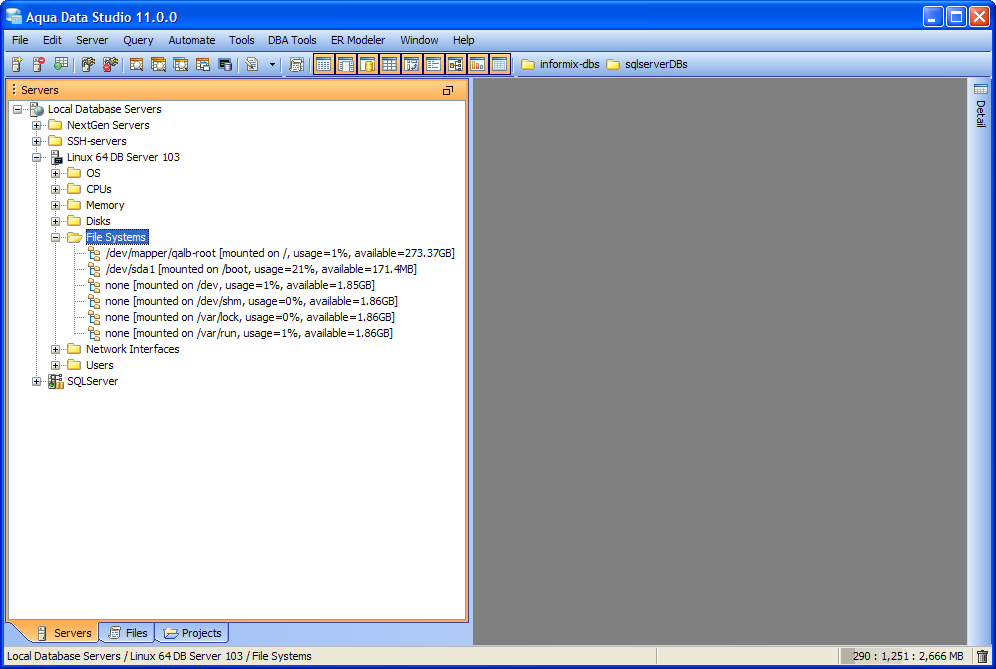
Task: Open the Tools menu
Action: [x=241, y=40]
